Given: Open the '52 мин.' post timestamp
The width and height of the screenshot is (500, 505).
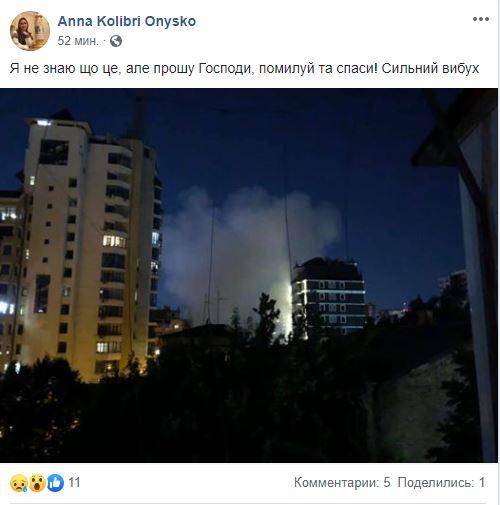Looking at the screenshot, I should (78, 41).
